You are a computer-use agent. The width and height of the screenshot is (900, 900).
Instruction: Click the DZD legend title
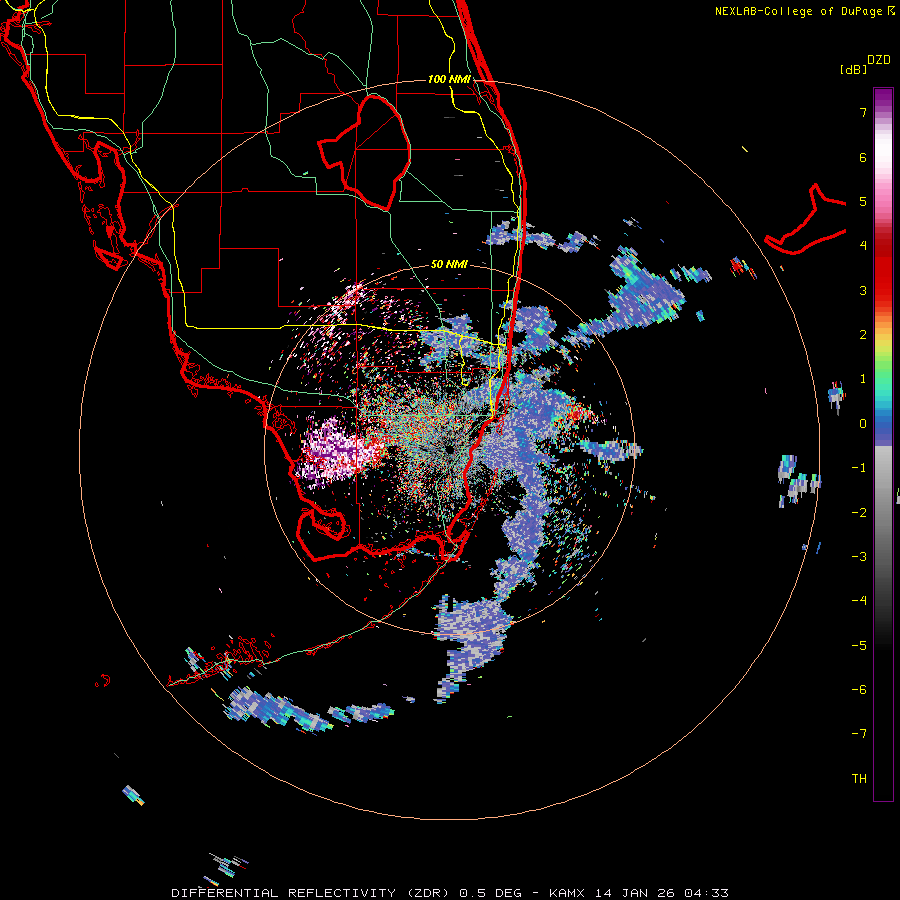click(879, 60)
